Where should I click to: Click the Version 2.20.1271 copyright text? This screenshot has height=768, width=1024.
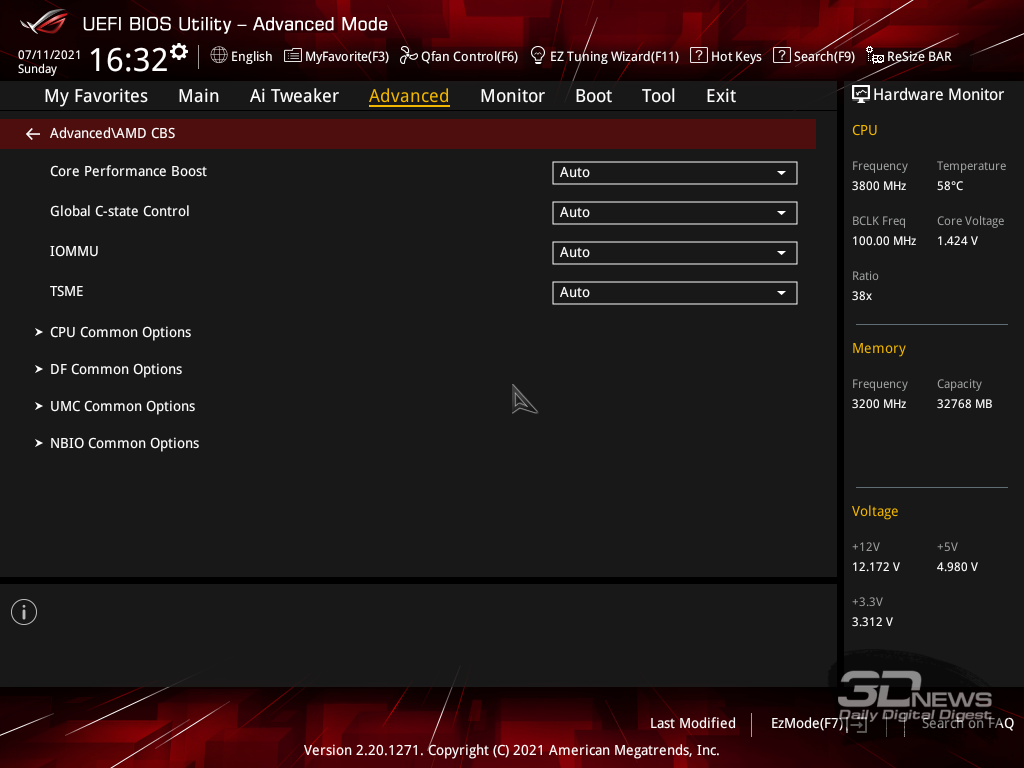tap(511, 750)
